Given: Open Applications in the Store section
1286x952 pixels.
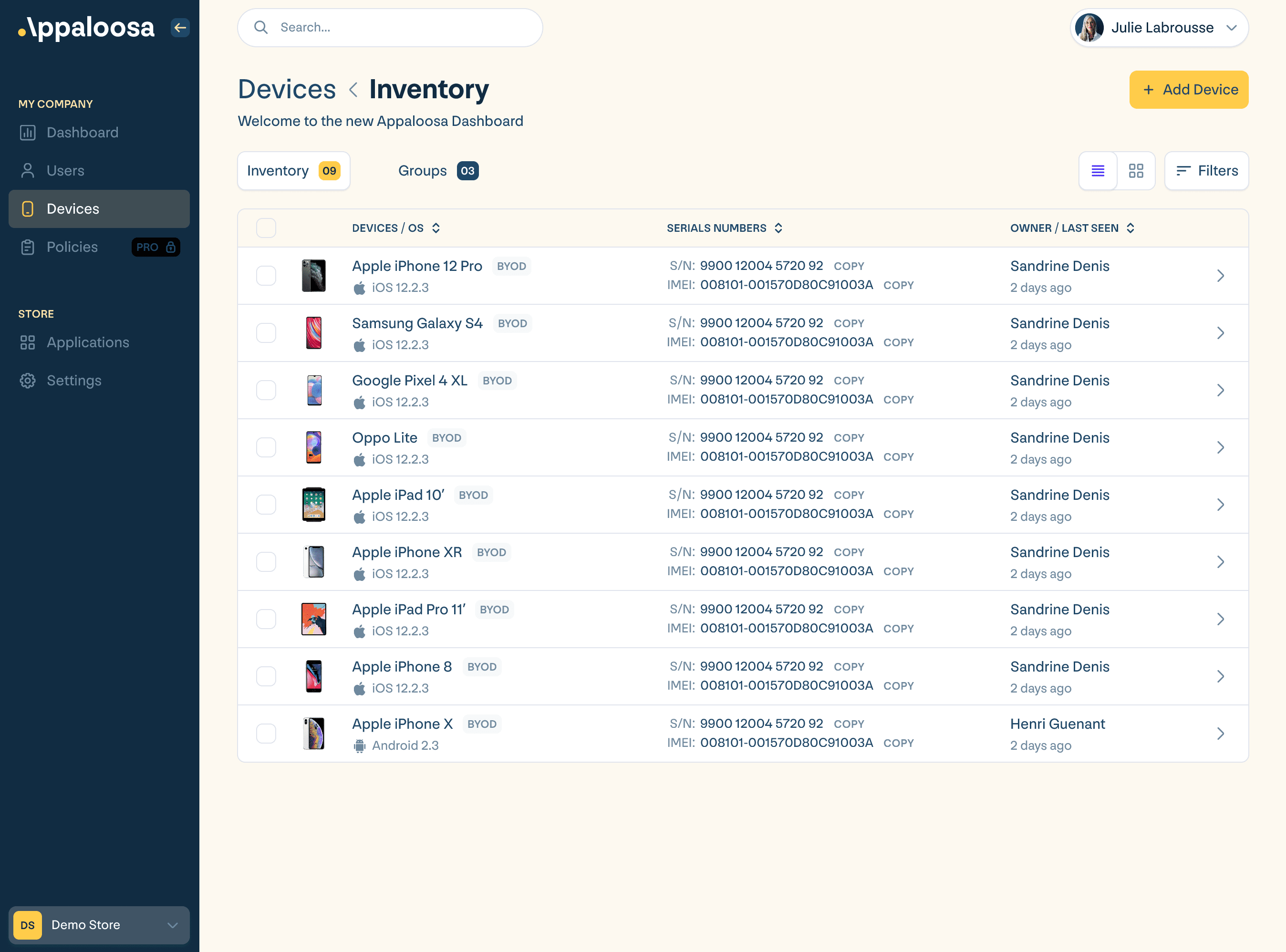Looking at the screenshot, I should [x=99, y=342].
